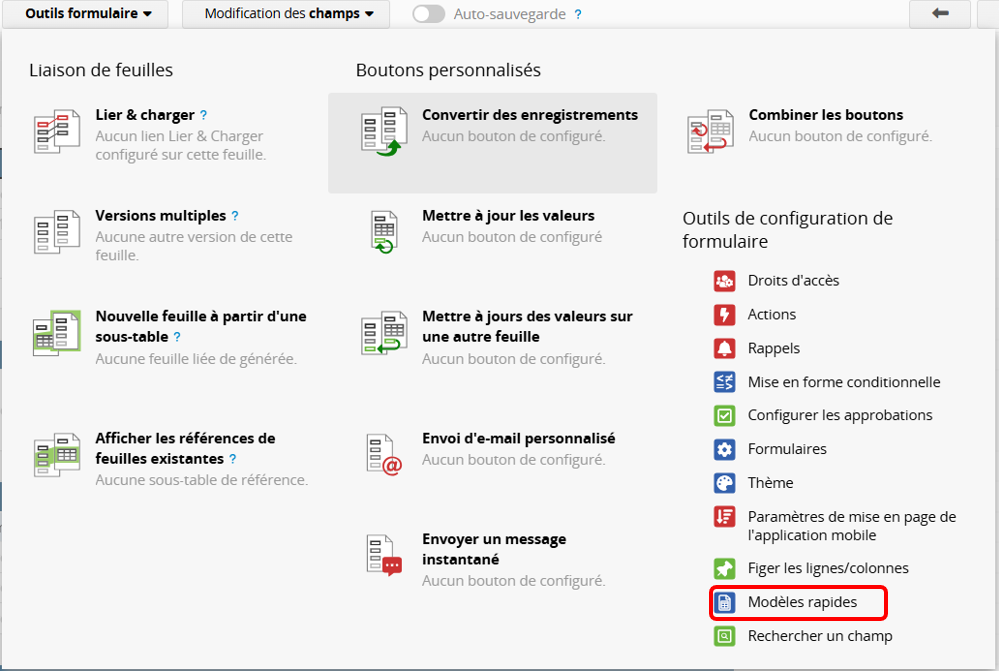Click the back arrow button
The width and height of the screenshot is (999, 672).
[940, 14]
